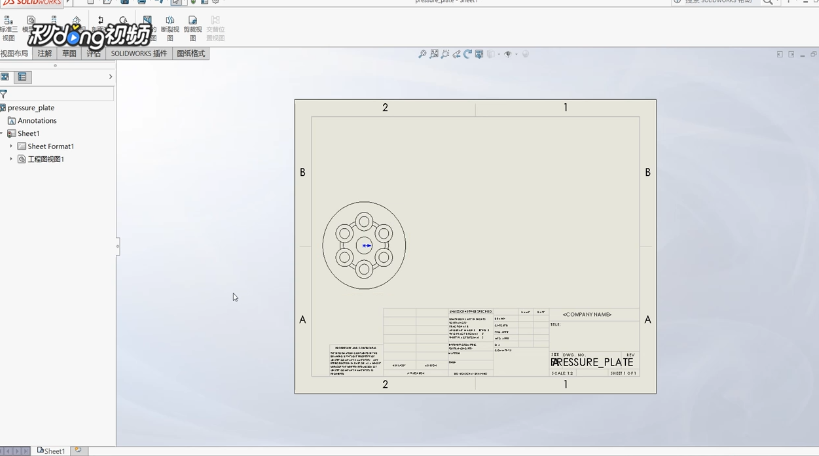Switch to the 注解 tab
The height and width of the screenshot is (456, 819).
44,53
